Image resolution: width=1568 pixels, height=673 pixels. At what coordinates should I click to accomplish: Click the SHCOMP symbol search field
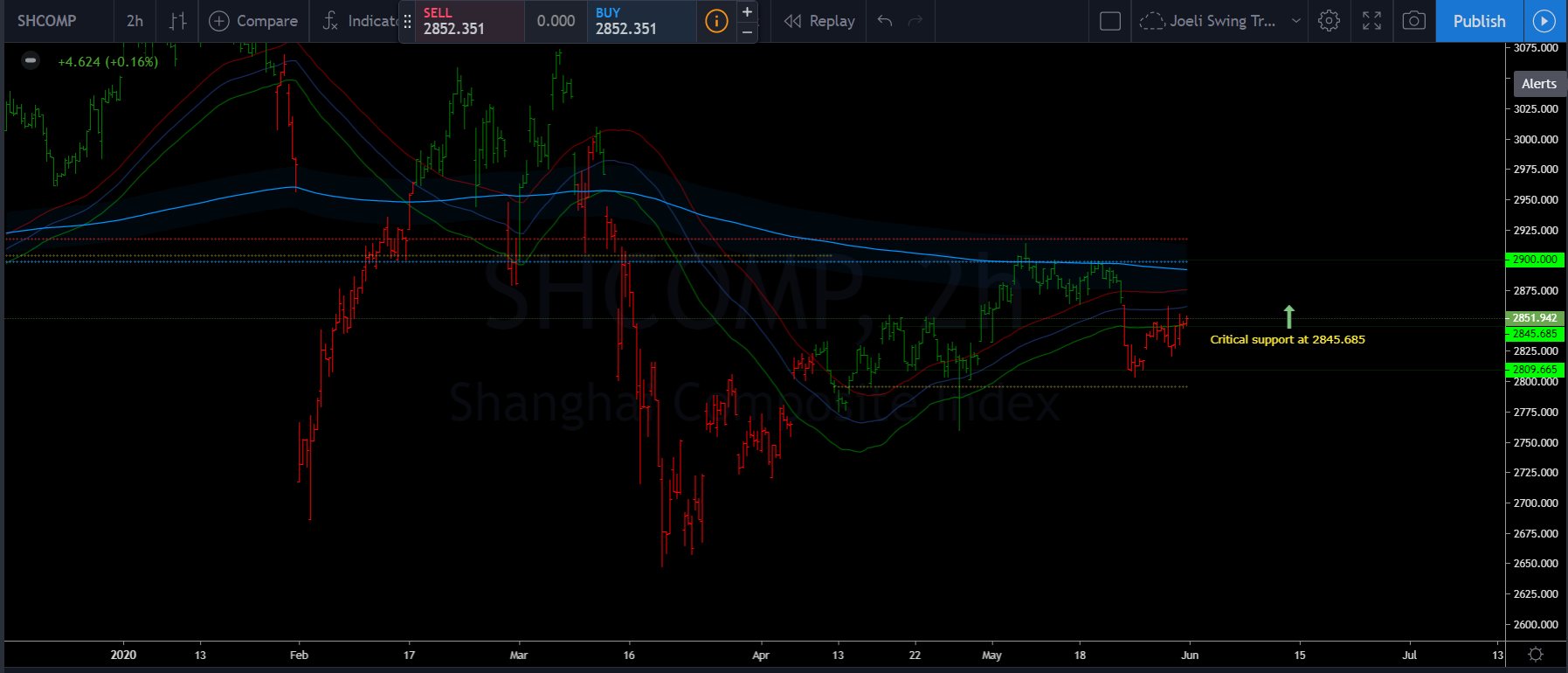point(47,21)
